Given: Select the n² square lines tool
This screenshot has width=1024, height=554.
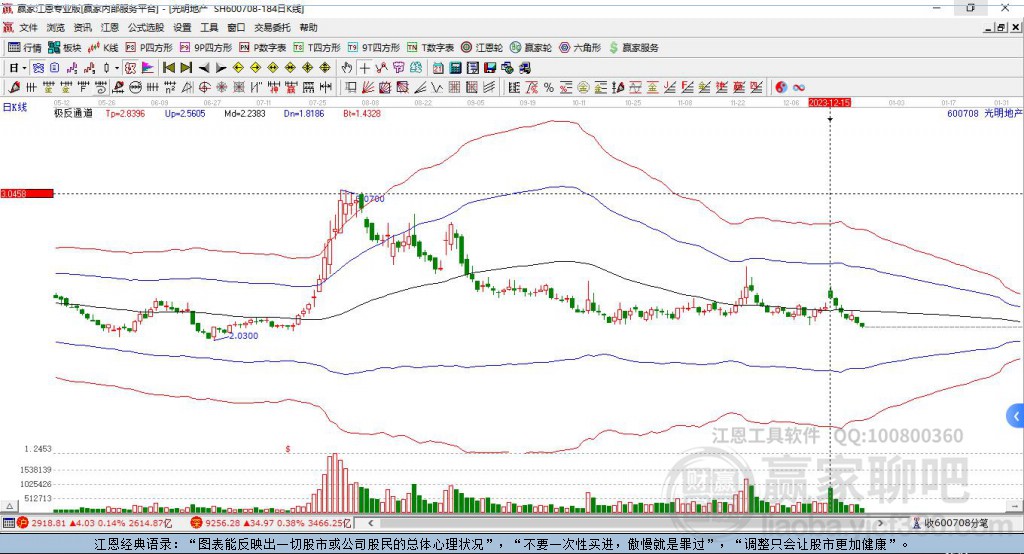Looking at the screenshot, I should (170, 88).
